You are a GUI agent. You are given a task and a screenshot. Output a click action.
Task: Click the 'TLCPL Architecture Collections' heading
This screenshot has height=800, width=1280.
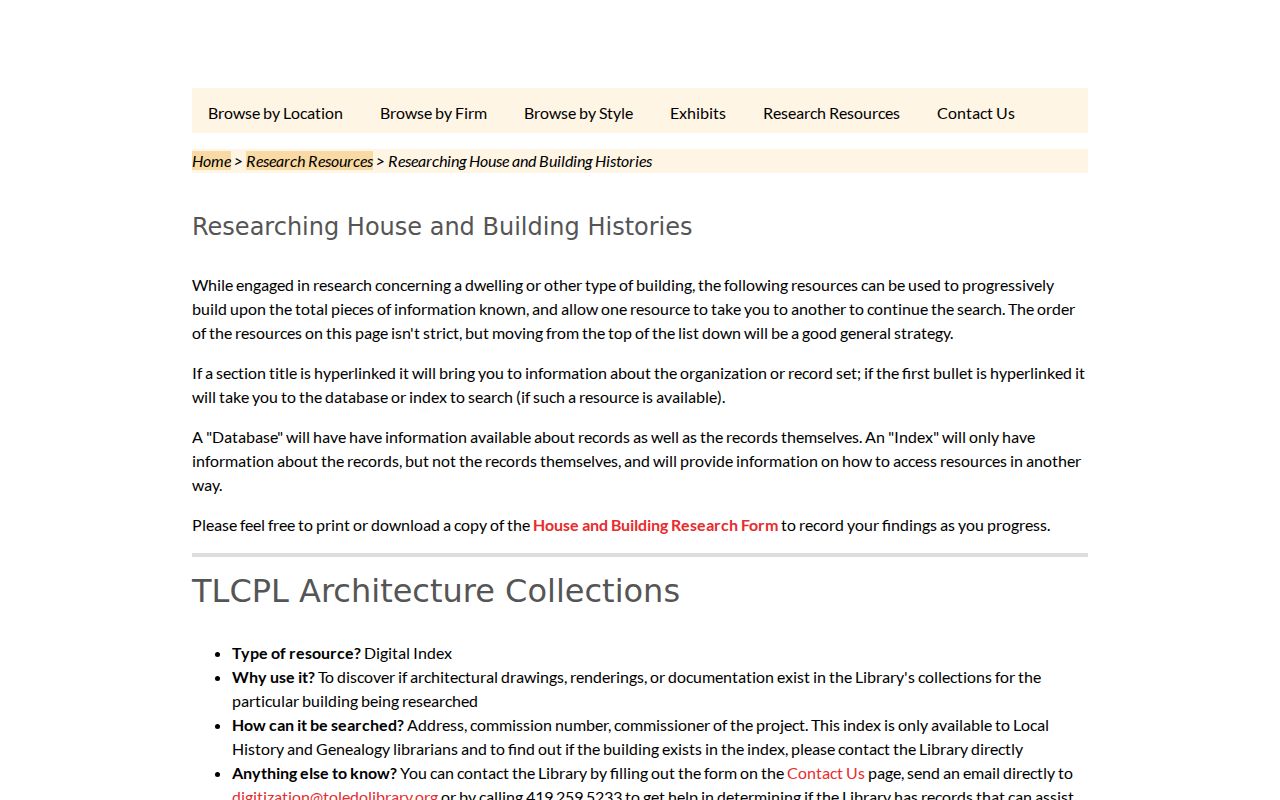(436, 591)
